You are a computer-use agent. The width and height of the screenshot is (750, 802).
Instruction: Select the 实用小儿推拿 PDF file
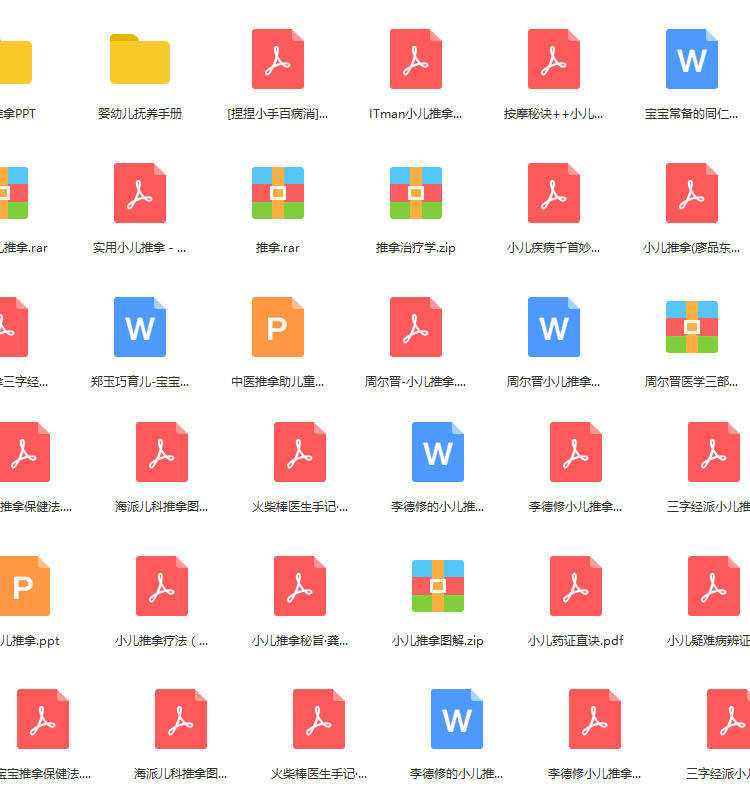(140, 193)
